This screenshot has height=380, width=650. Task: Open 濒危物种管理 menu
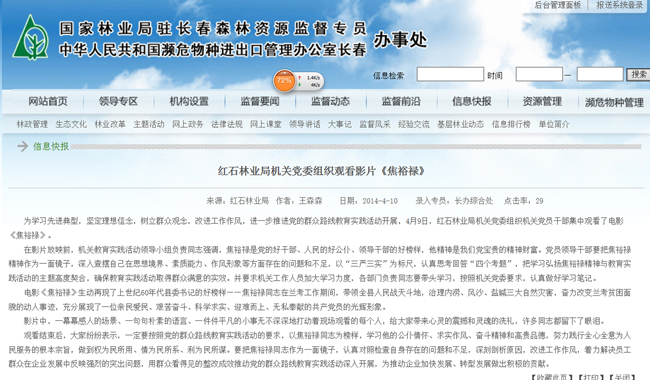614,102
